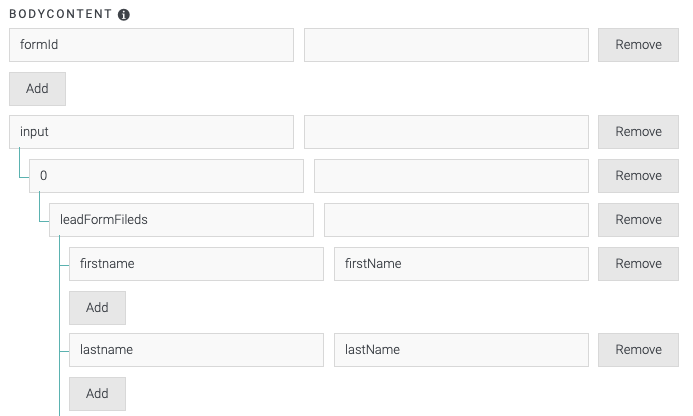Edit the lastName value field
This screenshot has width=693, height=416.
click(461, 350)
